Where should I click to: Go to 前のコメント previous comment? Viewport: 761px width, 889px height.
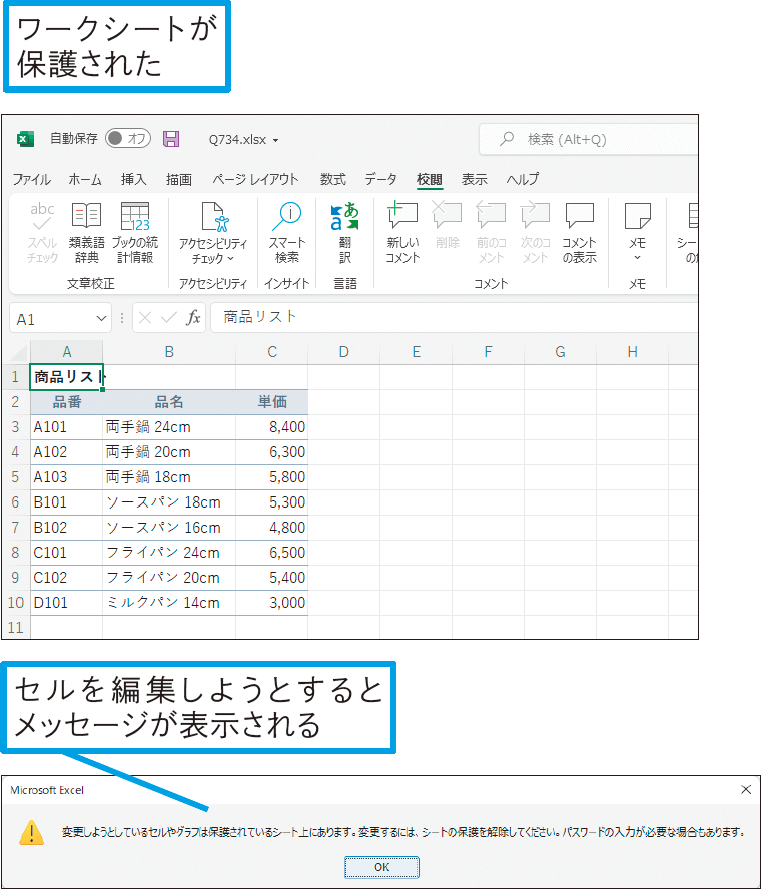491,232
